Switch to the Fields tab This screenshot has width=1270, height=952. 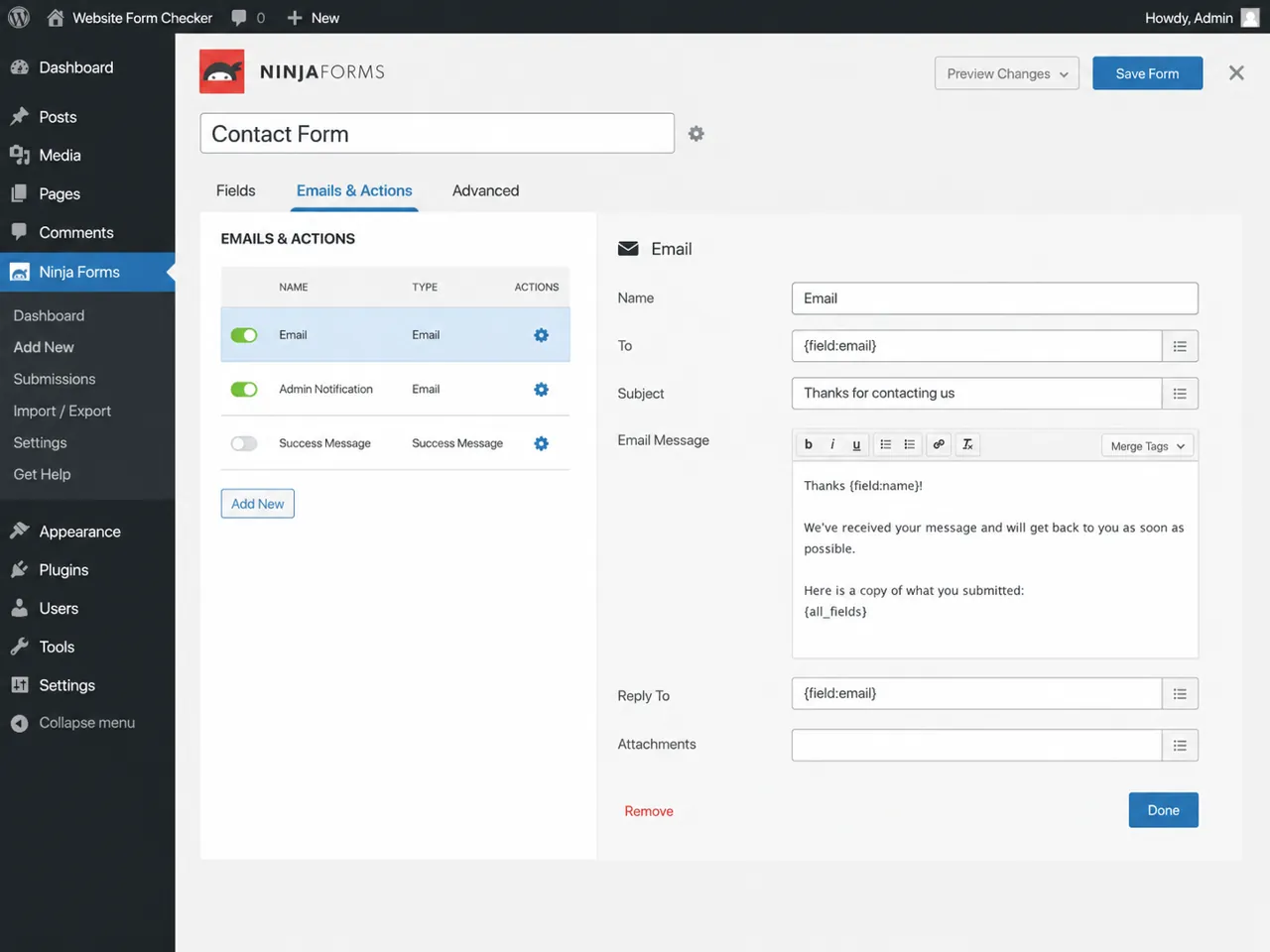click(236, 190)
